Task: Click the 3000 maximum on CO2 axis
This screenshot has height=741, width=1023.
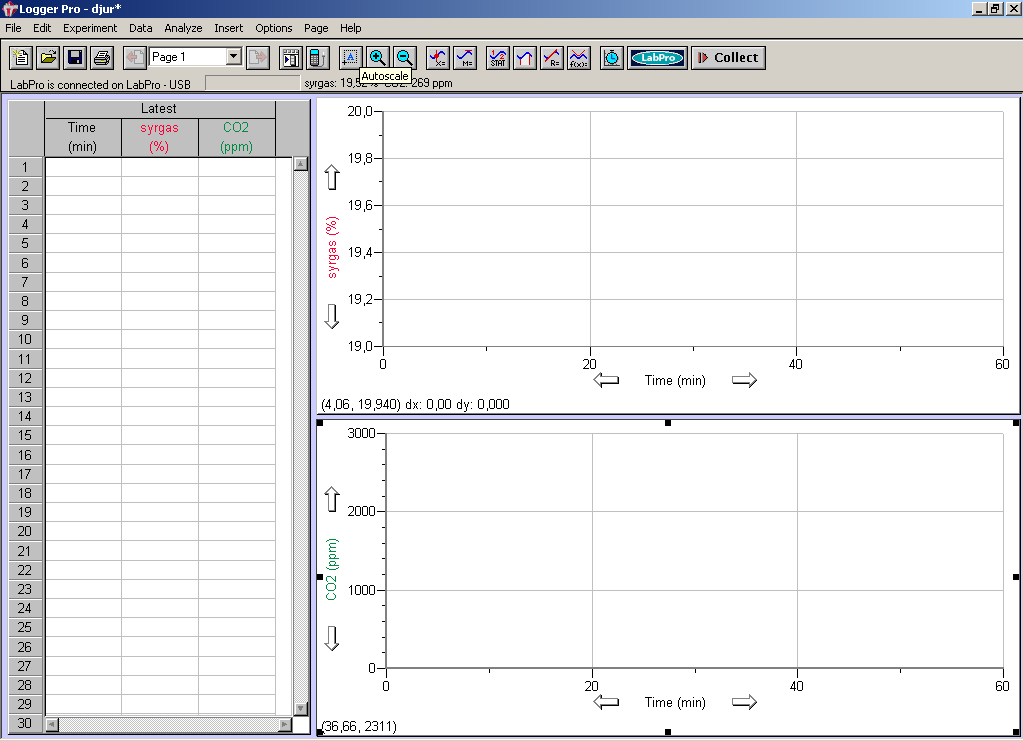Action: 361,433
